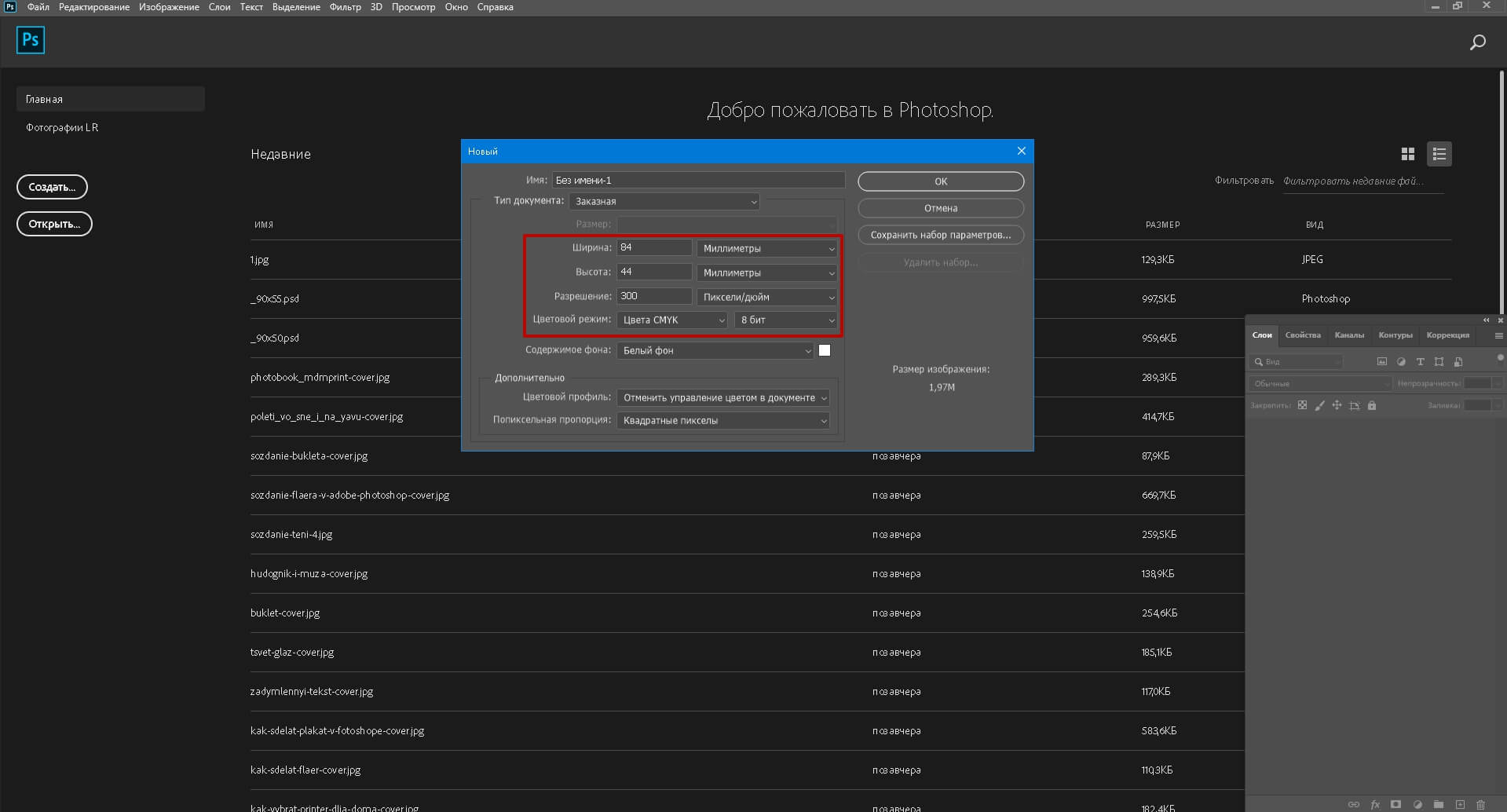
Task: Filter layers by shape layer icon
Action: pos(1439,362)
